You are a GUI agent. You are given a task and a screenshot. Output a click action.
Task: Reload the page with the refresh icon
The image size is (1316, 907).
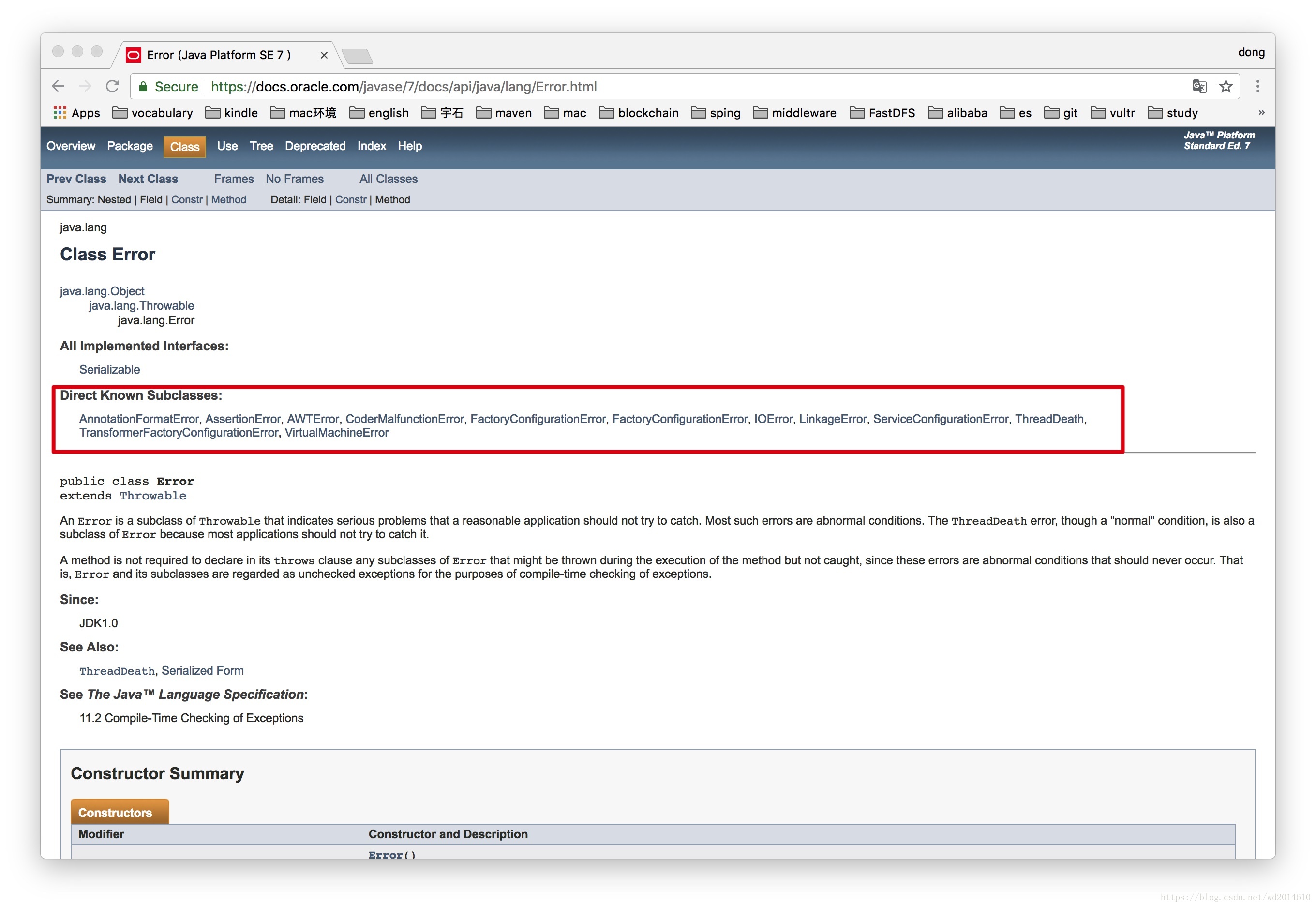click(112, 86)
